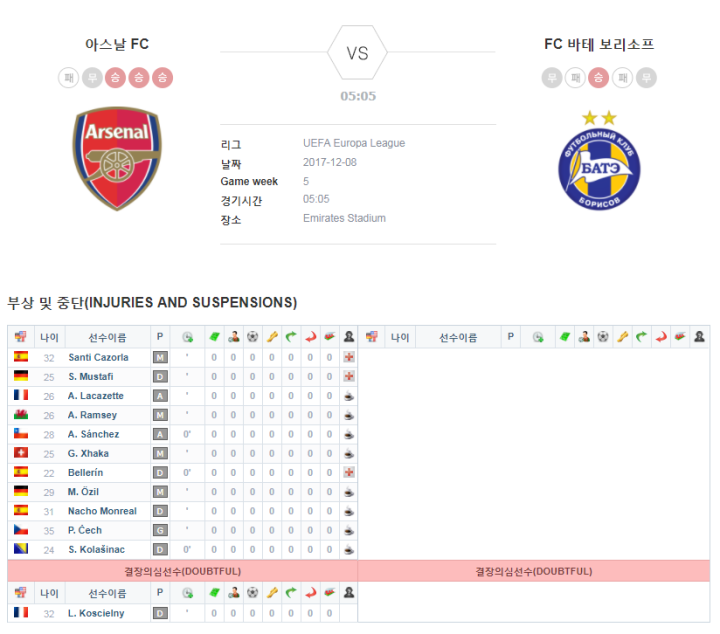Viewport: 720px width, 634px height.
Task: Click the first 승 result badge under Arsenal
Action: coord(115,78)
